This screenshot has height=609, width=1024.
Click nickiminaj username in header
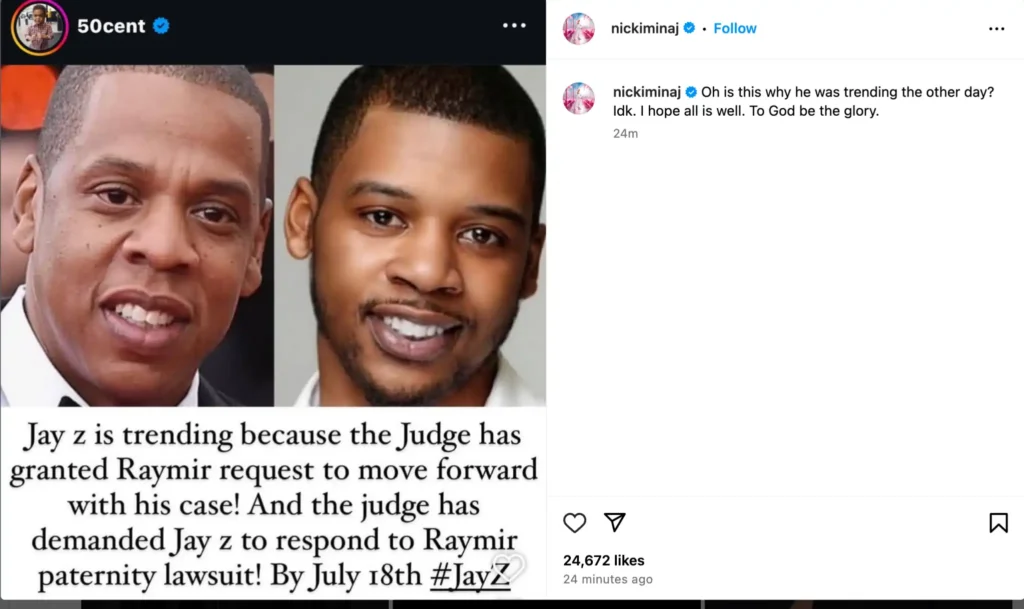pos(645,28)
